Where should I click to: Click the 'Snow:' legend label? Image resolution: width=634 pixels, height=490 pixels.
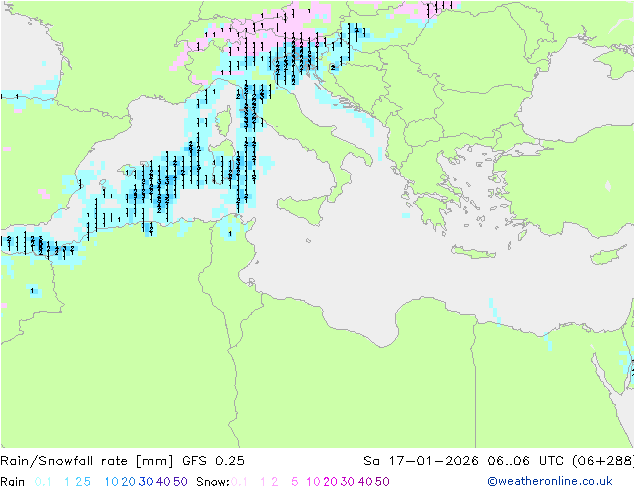[x=213, y=482]
